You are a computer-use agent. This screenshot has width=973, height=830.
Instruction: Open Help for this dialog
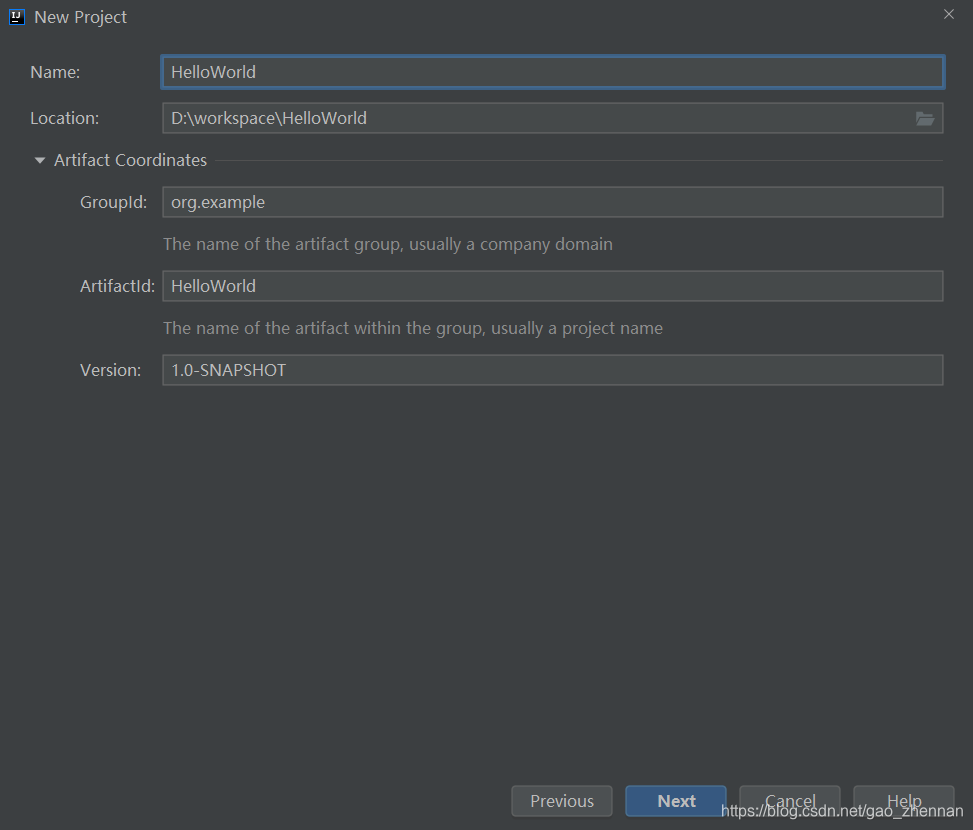pos(904,801)
